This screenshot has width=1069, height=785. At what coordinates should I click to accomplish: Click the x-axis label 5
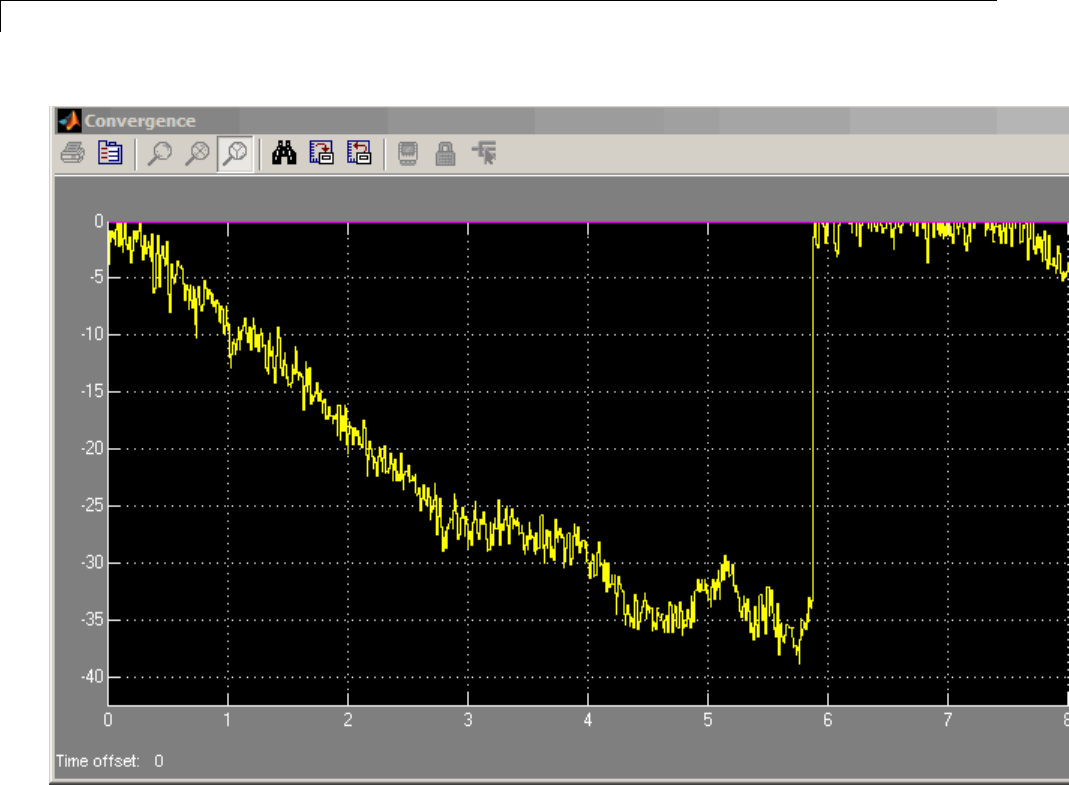coord(708,720)
